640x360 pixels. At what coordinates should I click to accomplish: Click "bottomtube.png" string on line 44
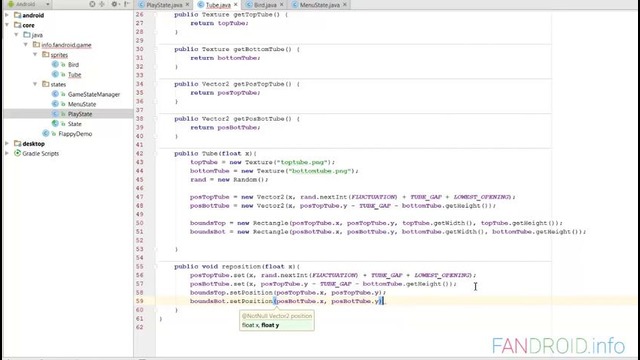tap(320, 171)
